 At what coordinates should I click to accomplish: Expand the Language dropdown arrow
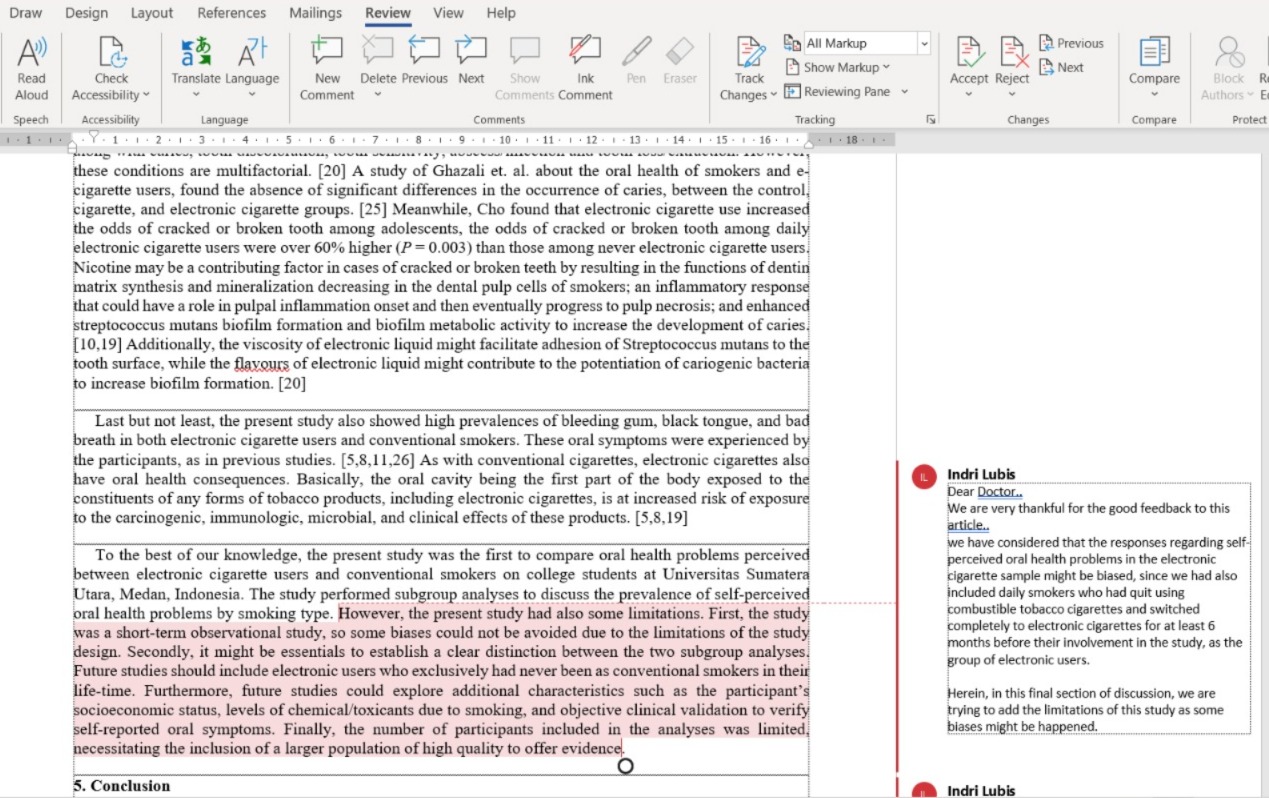[x=252, y=95]
